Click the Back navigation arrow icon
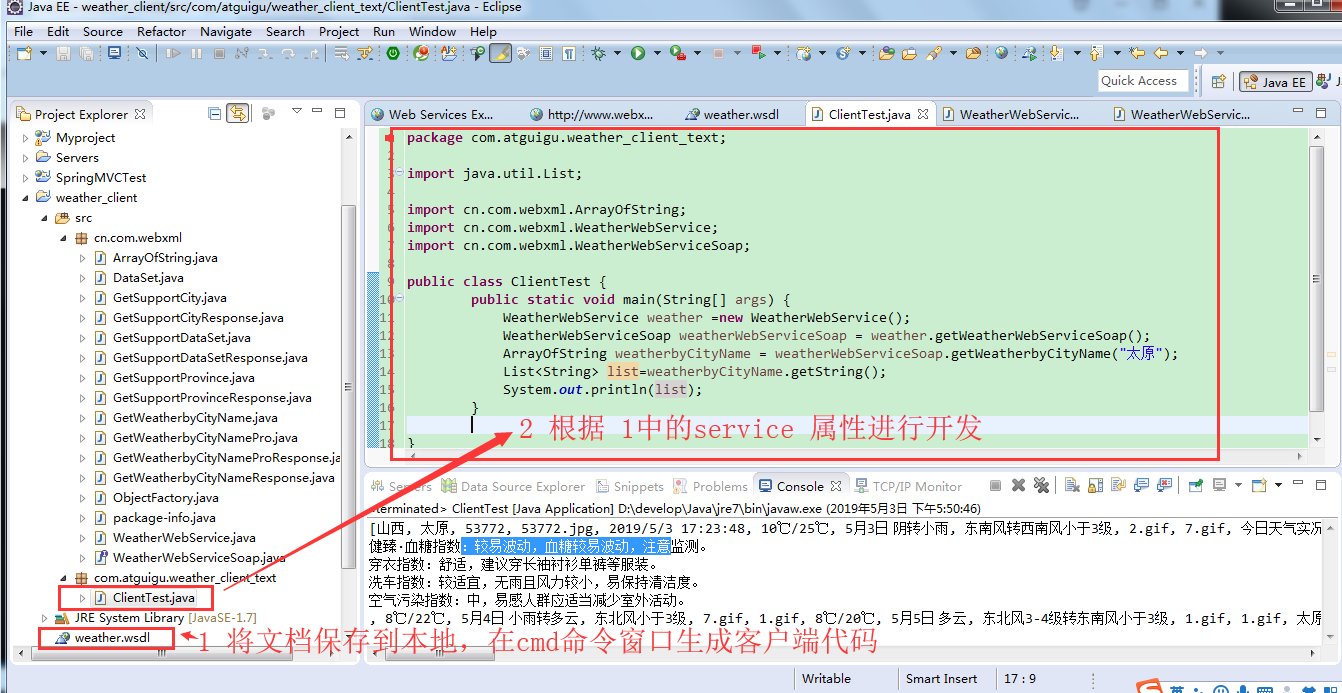1342x693 pixels. click(x=1160, y=53)
